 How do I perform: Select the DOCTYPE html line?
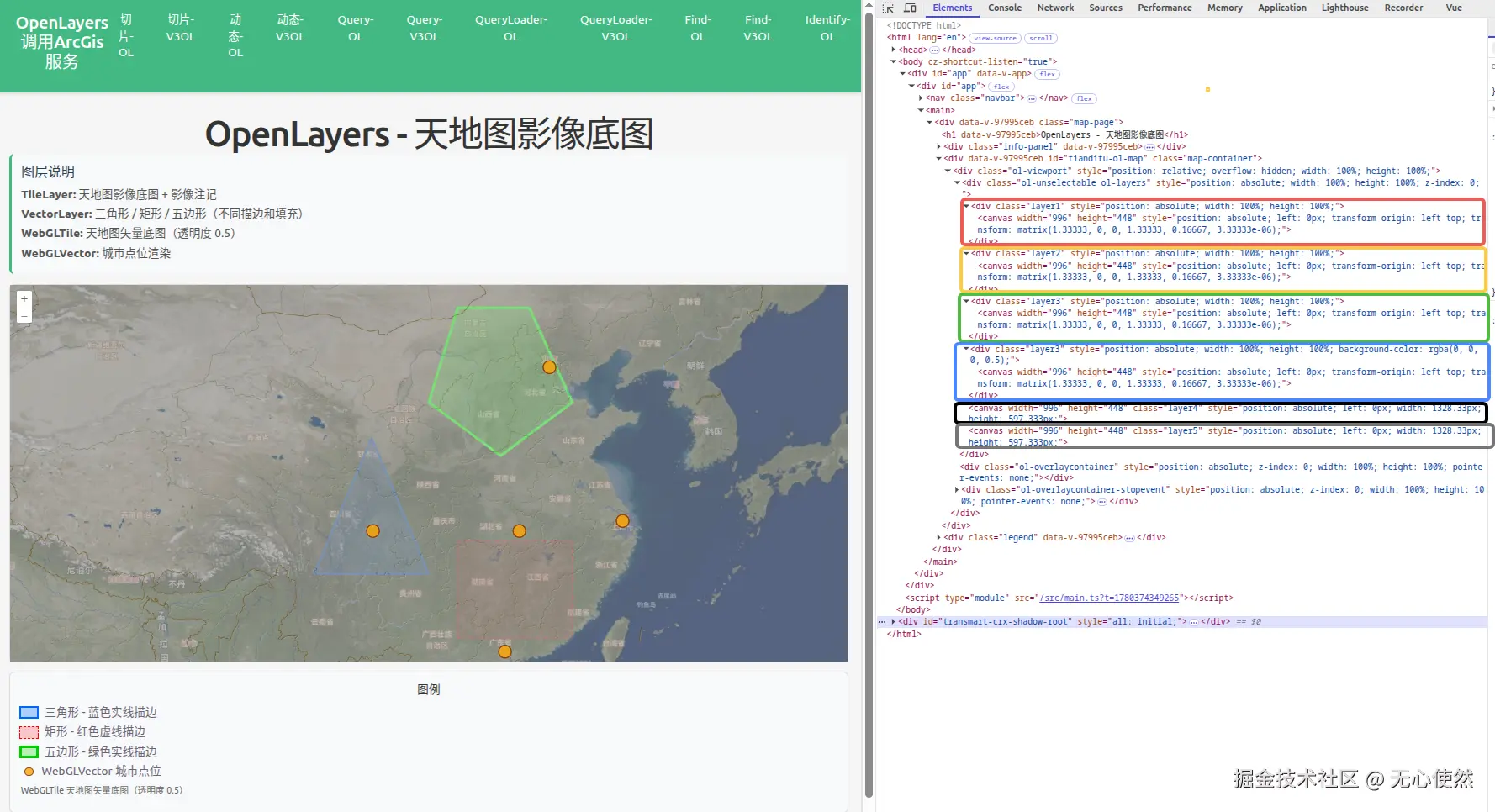pos(923,26)
